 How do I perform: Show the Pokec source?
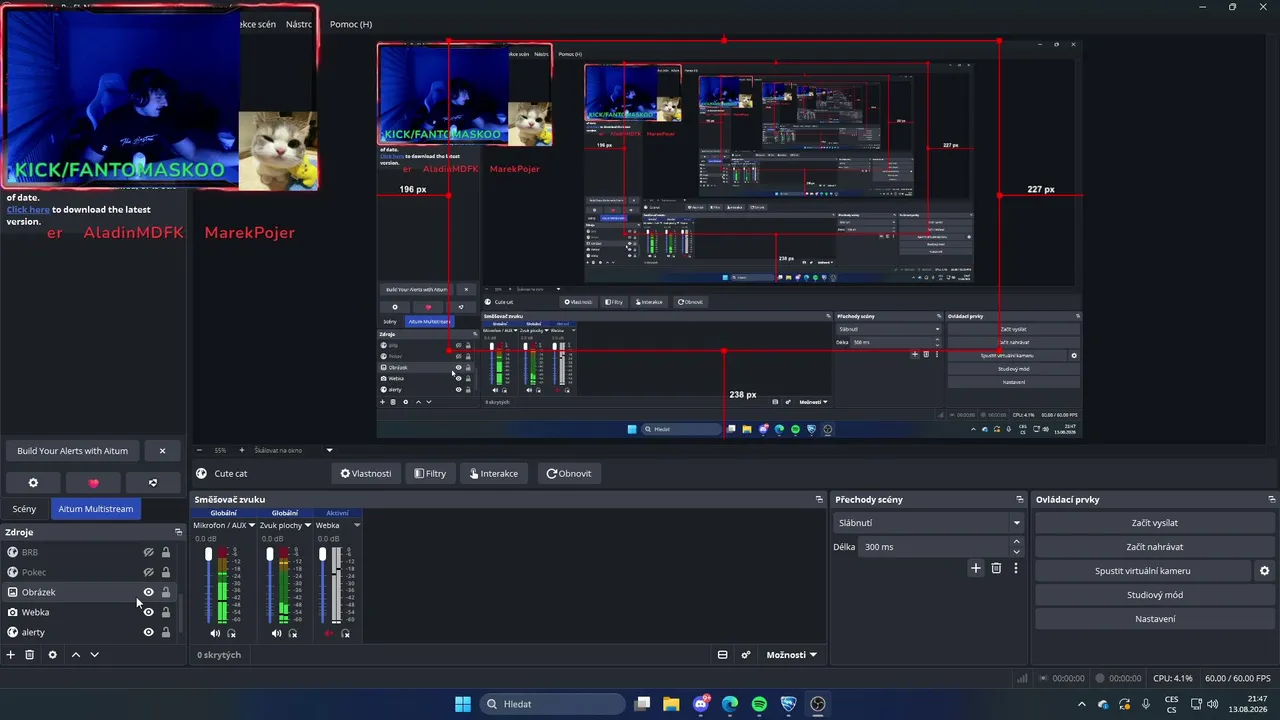click(148, 572)
